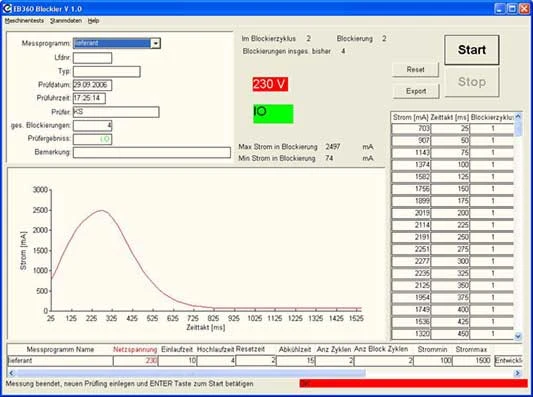Screen dimensions: 533x397
Task: Select the Zeittakt cell with value 400
Action: coord(450,310)
